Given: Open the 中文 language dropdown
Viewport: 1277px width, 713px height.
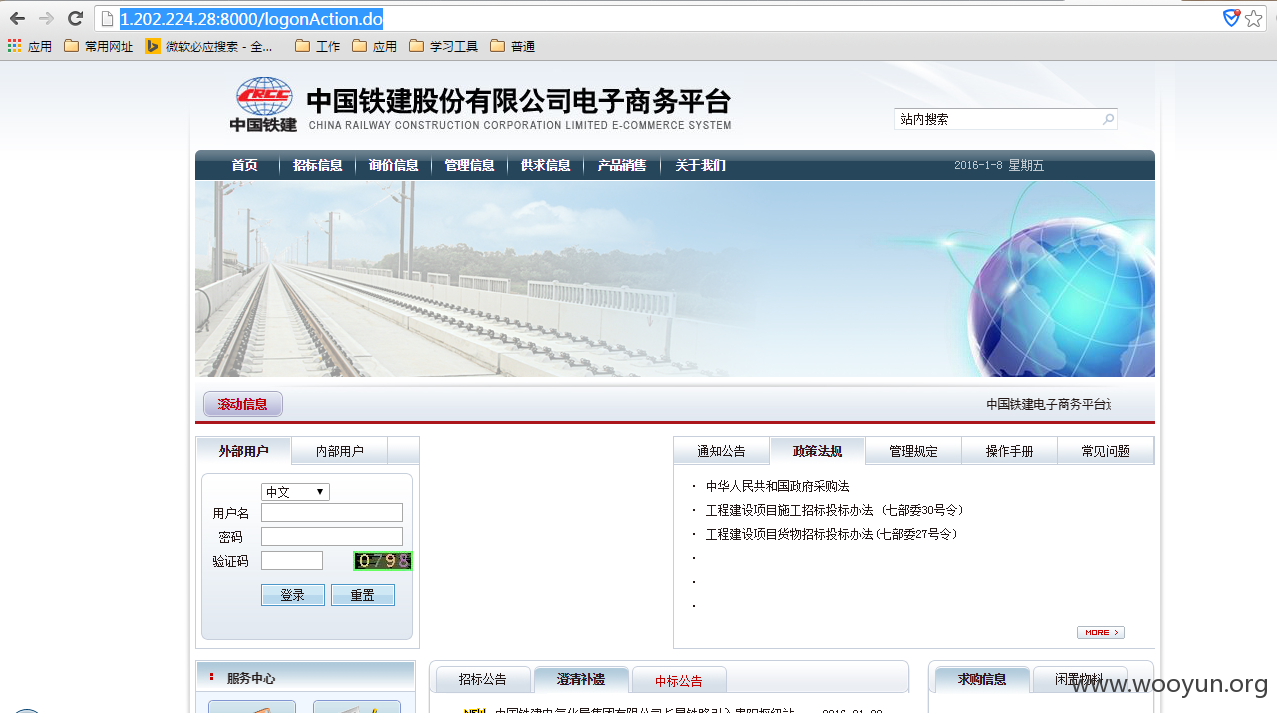Looking at the screenshot, I should point(295,492).
